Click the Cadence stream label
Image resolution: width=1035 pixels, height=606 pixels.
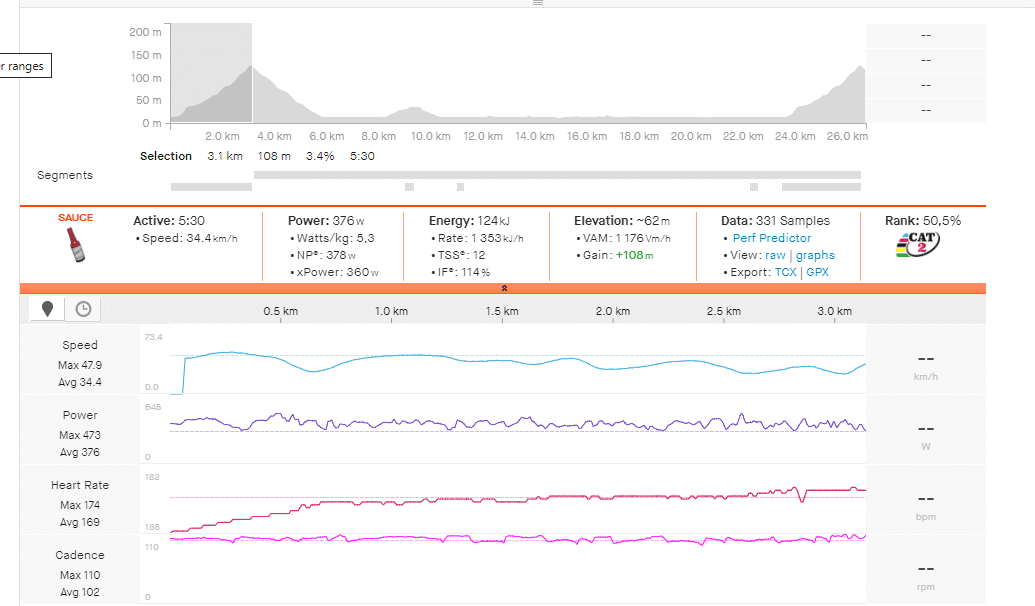(x=80, y=555)
